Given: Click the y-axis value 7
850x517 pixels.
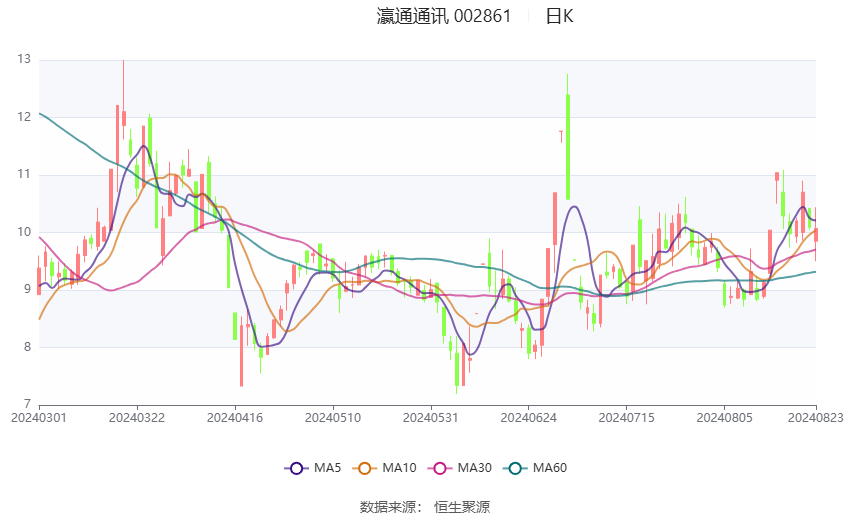Looking at the screenshot, I should coord(27,404).
